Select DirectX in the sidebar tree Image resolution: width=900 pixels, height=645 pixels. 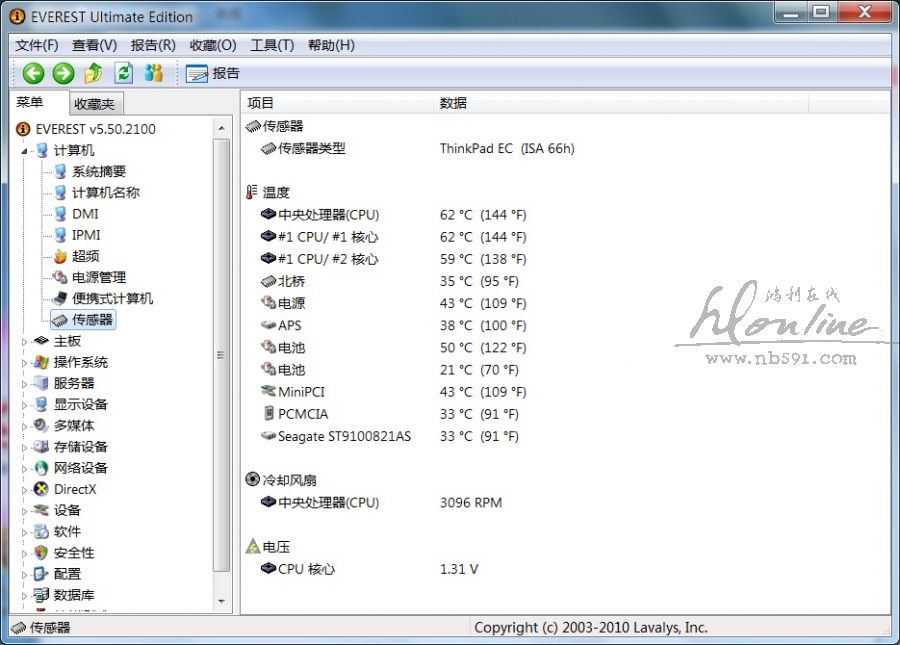(75, 489)
